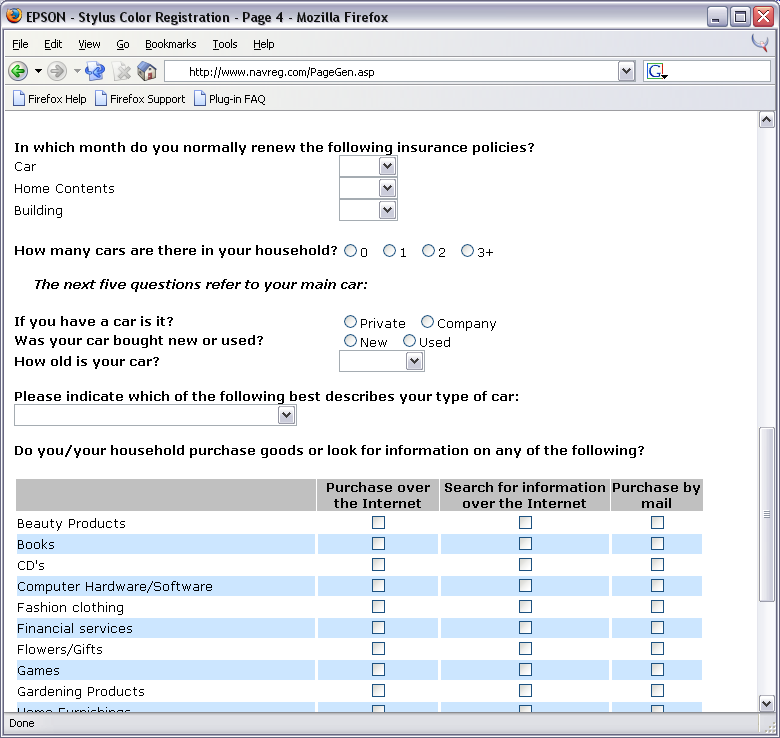Reload the current page
This screenshot has height=738, width=780.
(x=95, y=71)
